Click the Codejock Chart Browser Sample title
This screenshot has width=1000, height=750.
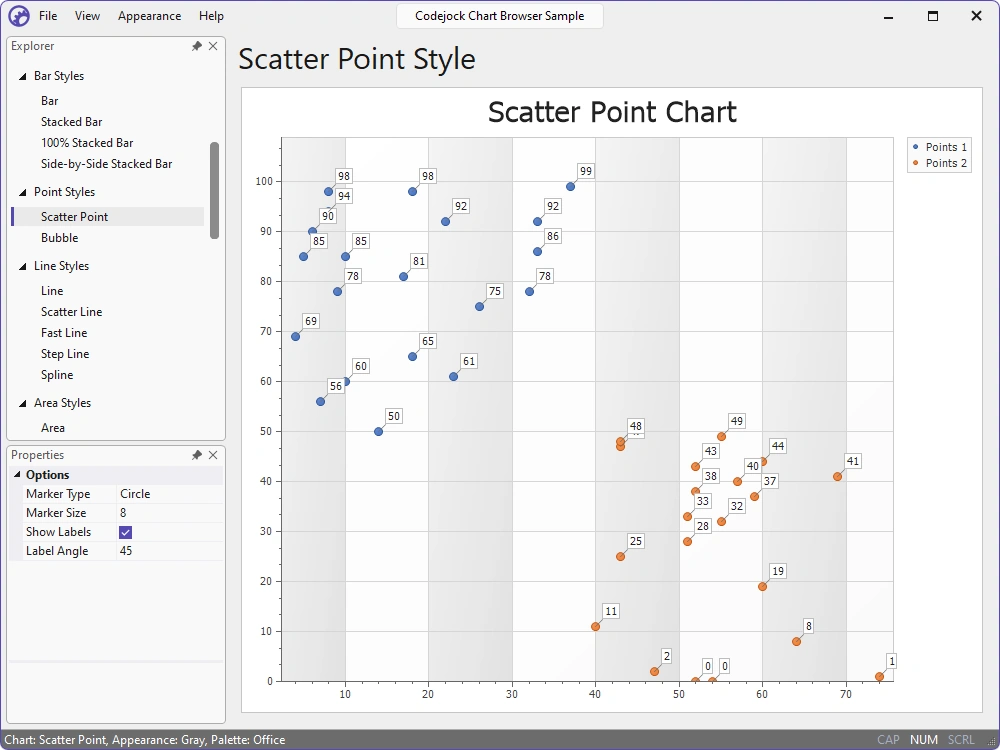(499, 16)
